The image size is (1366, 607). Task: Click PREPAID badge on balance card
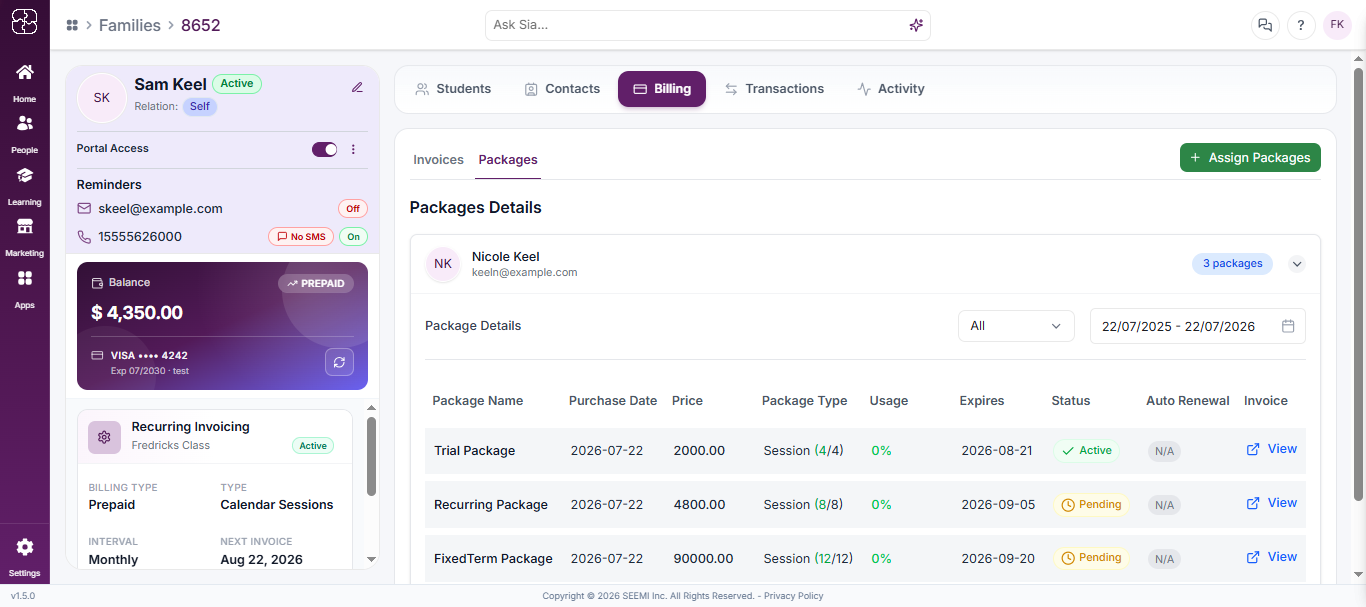click(x=316, y=284)
